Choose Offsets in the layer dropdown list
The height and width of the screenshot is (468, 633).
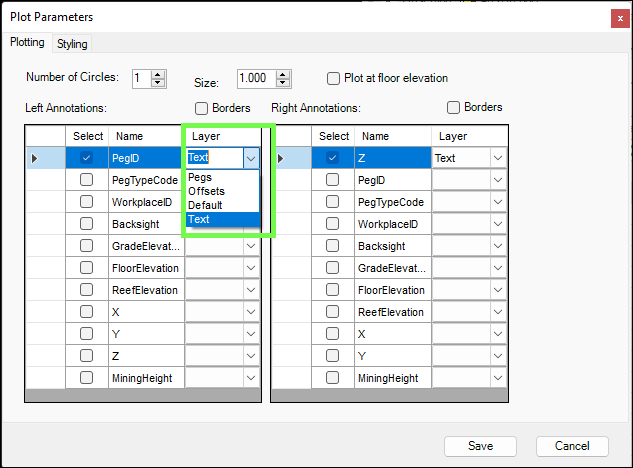206,191
